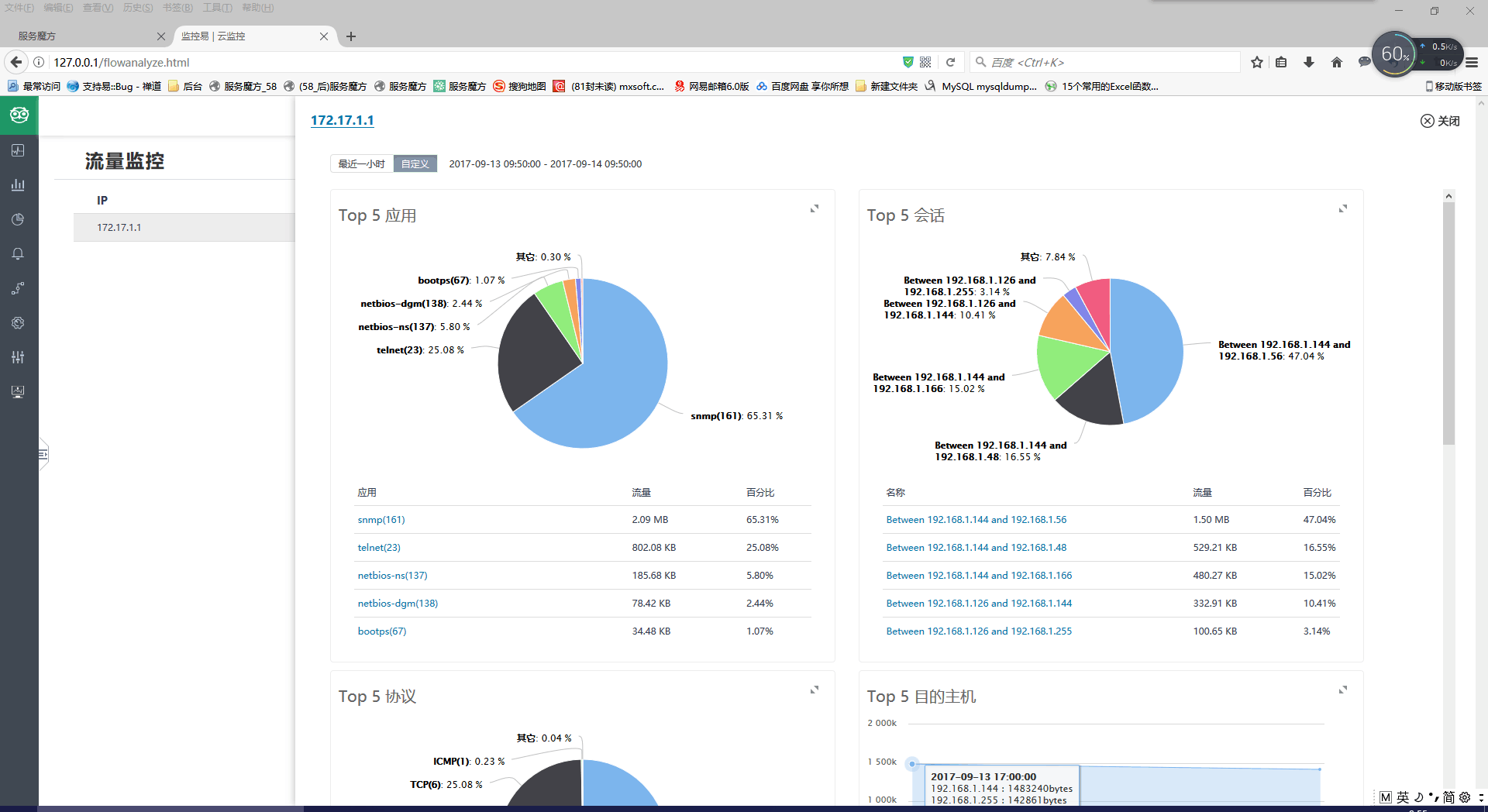Open the browser hamburger menu

[x=1472, y=62]
